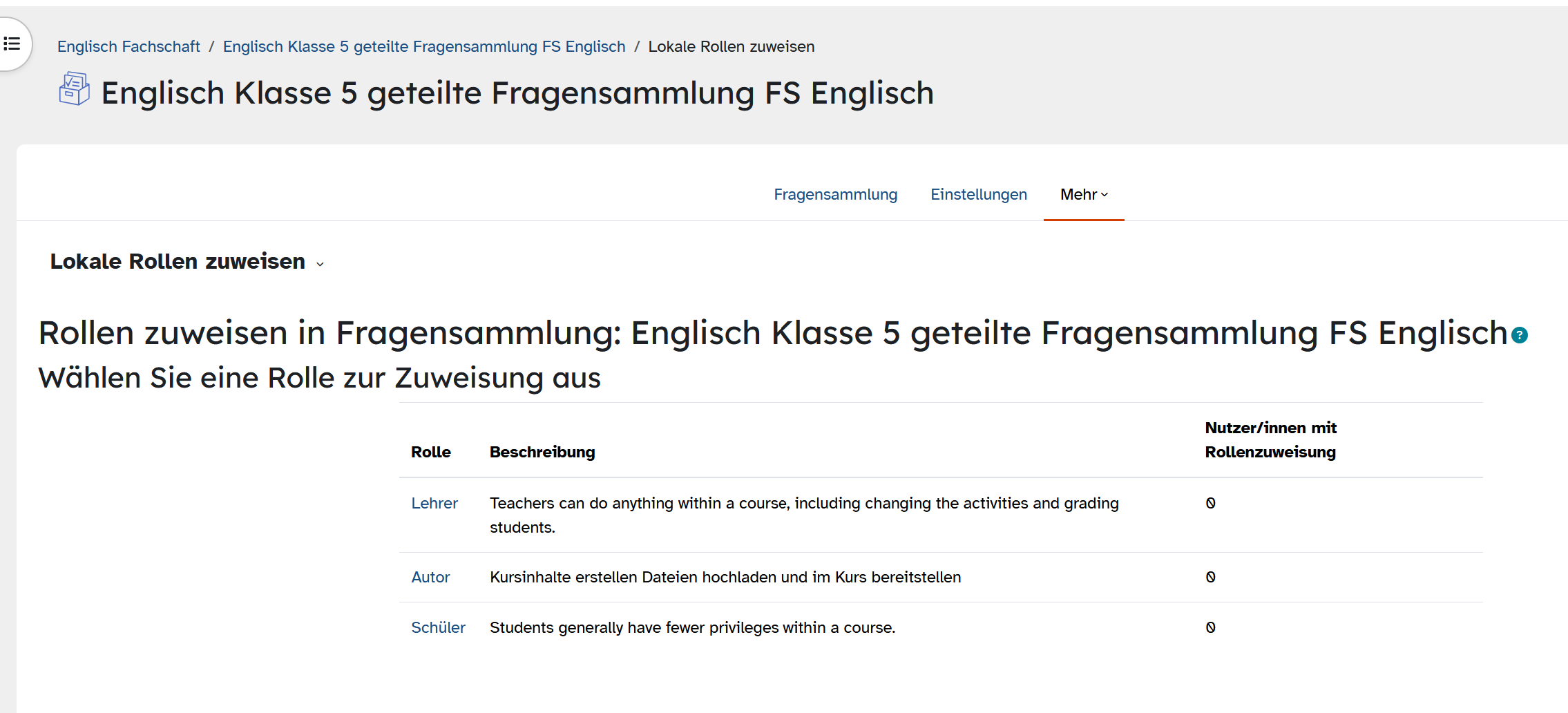Click the chevron next to Lokale Rollen zuweisen

click(x=320, y=264)
